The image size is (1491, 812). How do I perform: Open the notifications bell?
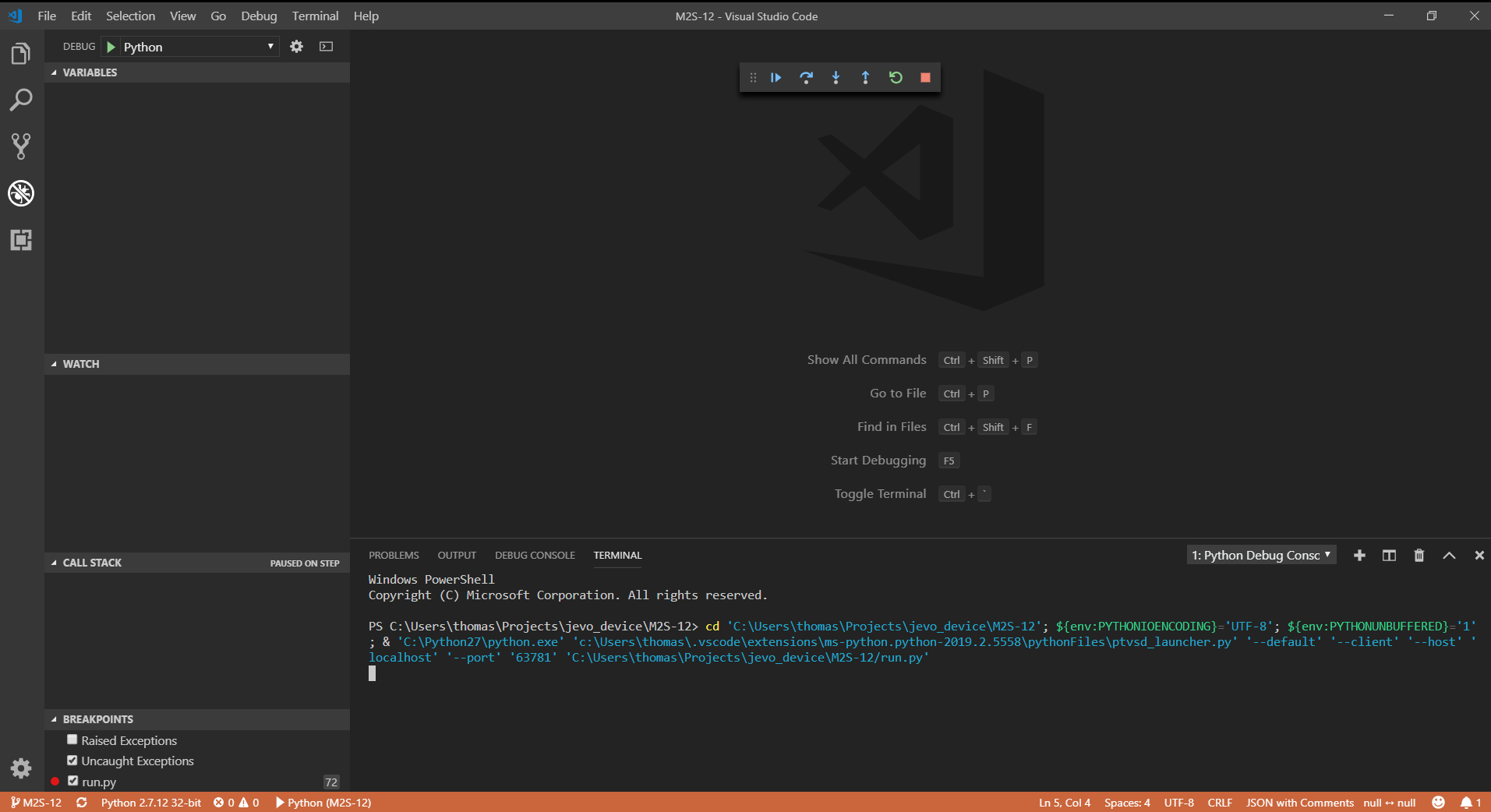(x=1467, y=803)
